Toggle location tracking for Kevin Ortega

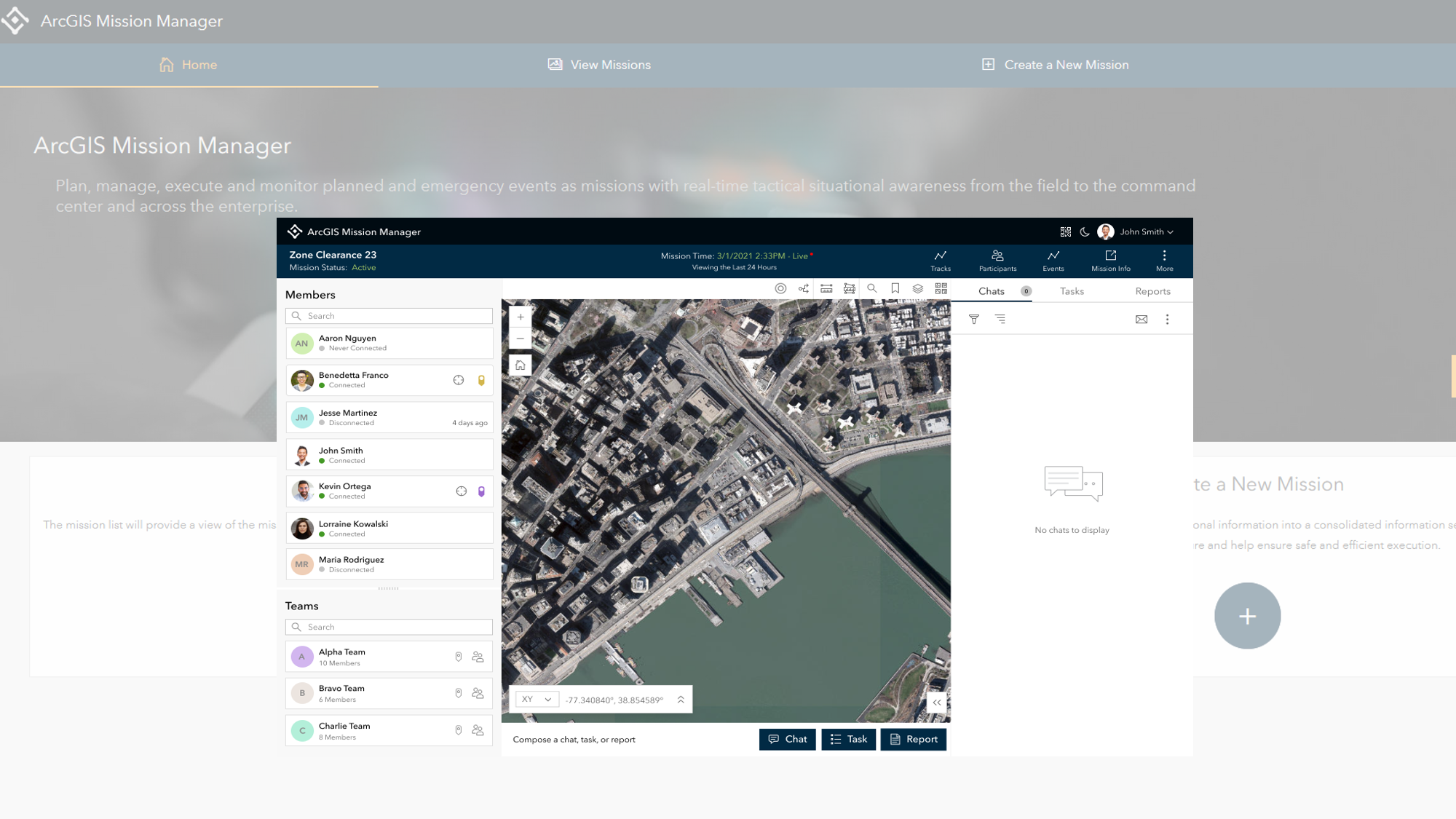462,491
